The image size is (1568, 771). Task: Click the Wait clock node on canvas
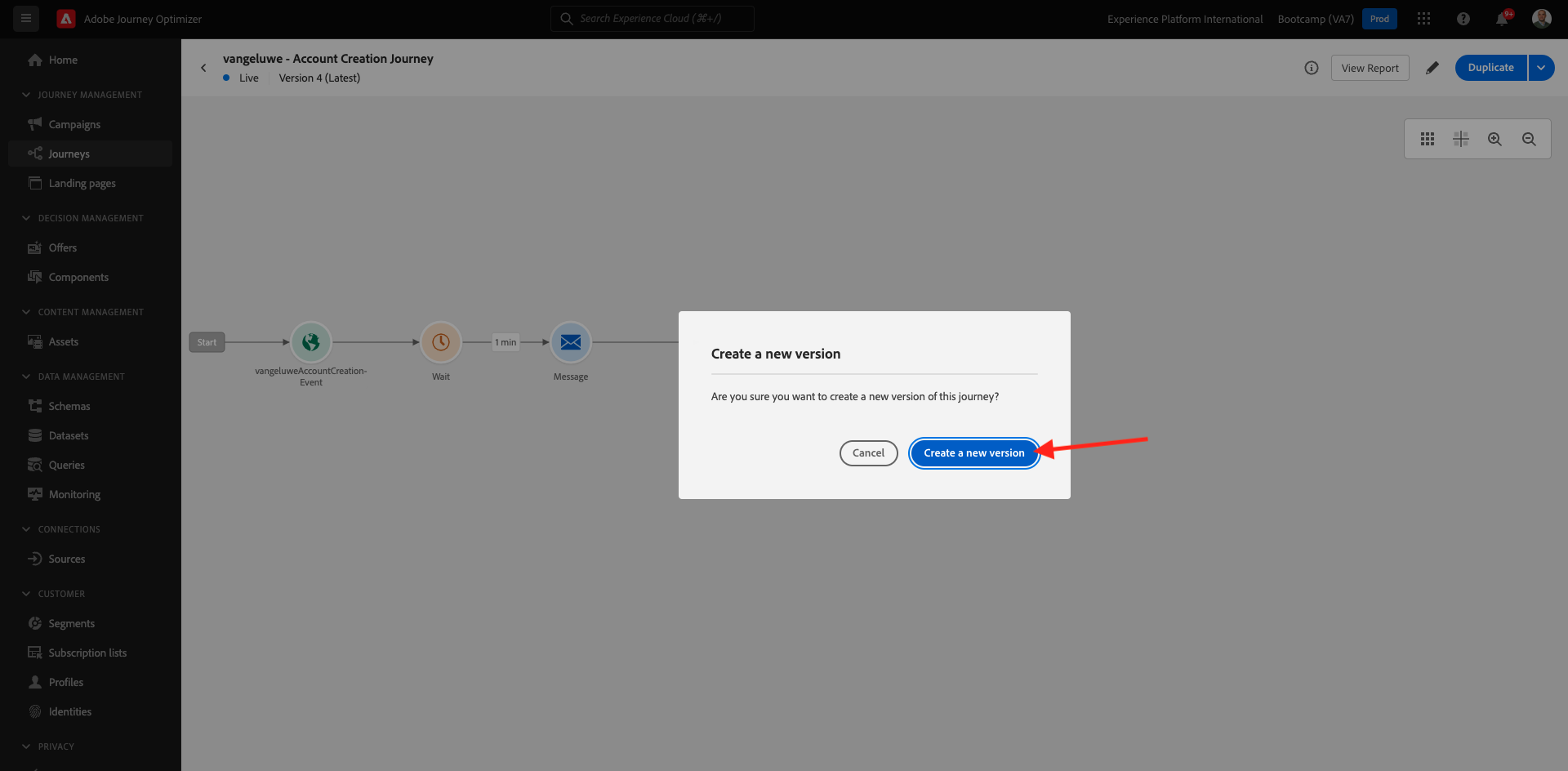tap(441, 342)
